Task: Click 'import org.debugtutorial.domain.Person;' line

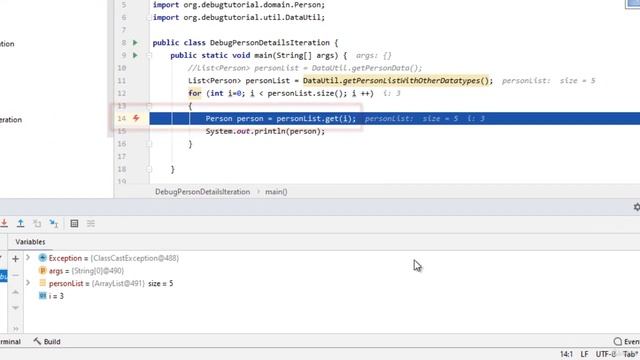Action: [239, 5]
